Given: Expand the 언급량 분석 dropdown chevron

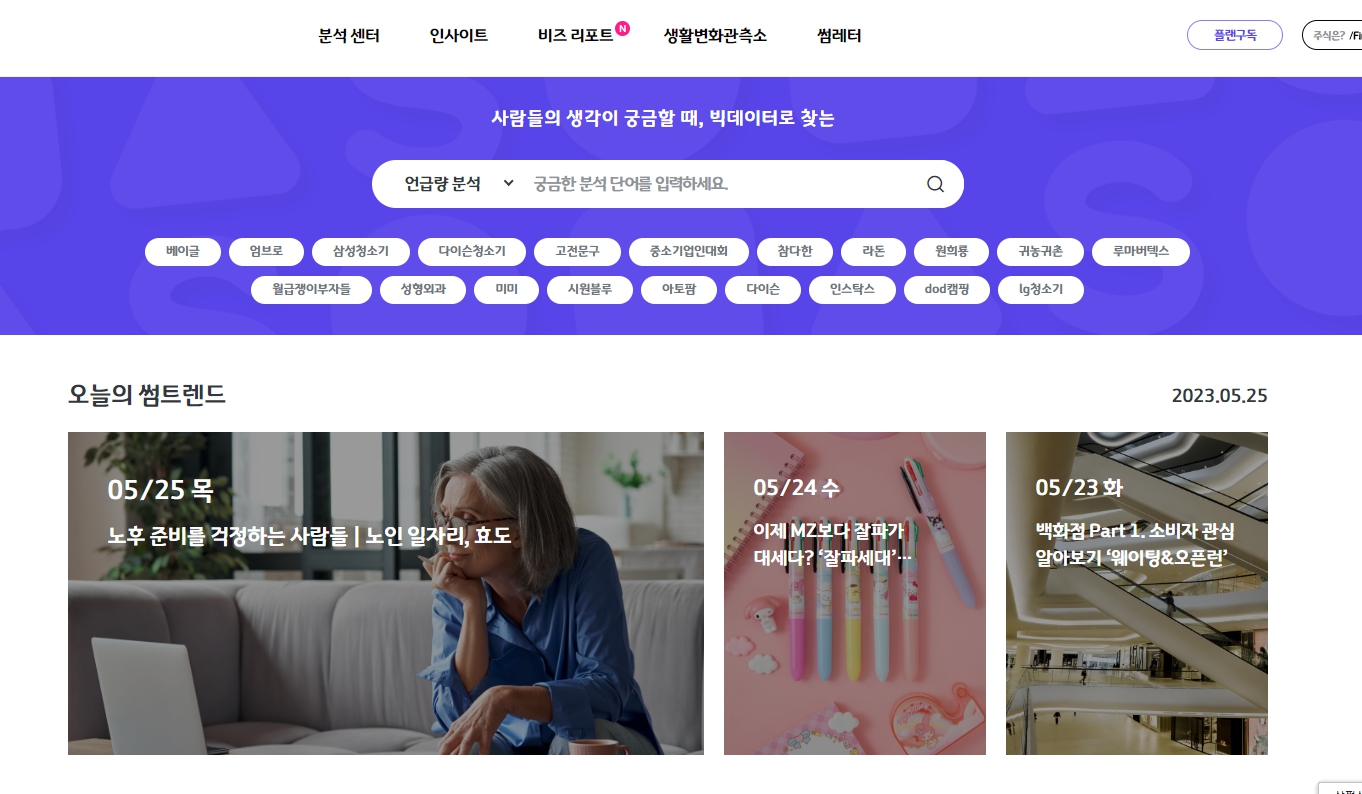Looking at the screenshot, I should (508, 184).
